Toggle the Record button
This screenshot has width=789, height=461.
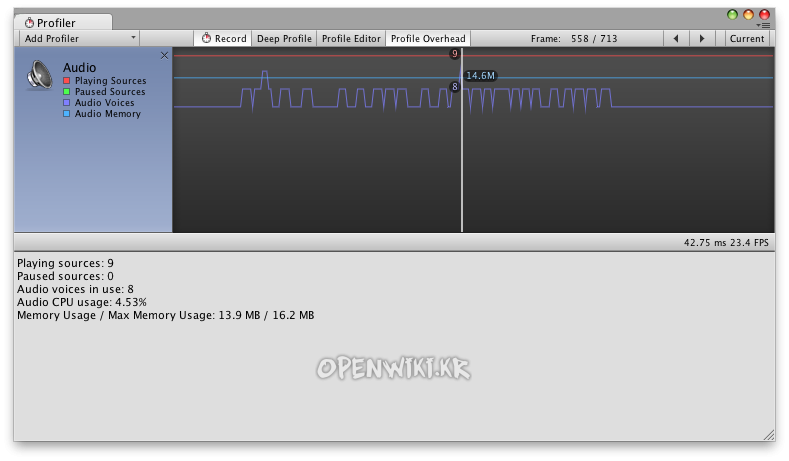(223, 38)
